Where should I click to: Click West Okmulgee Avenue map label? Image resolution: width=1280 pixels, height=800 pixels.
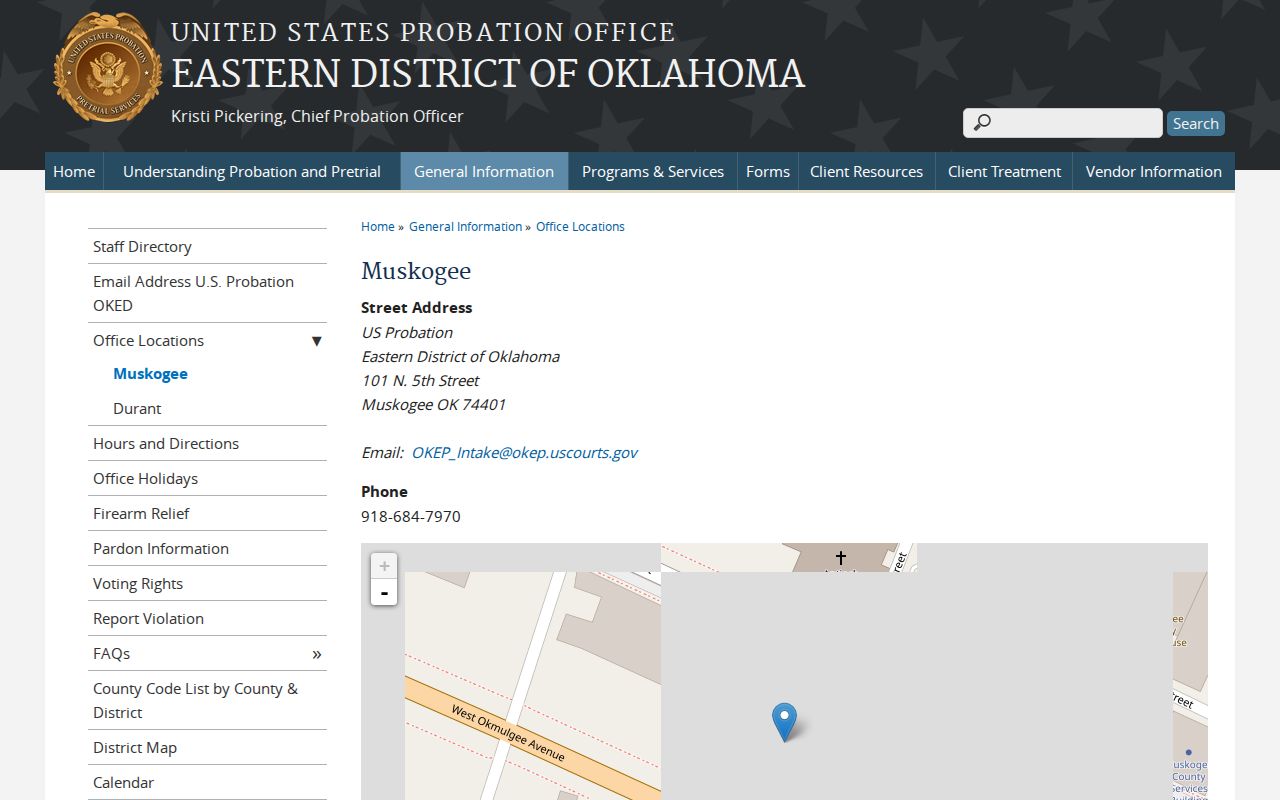pyautogui.click(x=508, y=733)
